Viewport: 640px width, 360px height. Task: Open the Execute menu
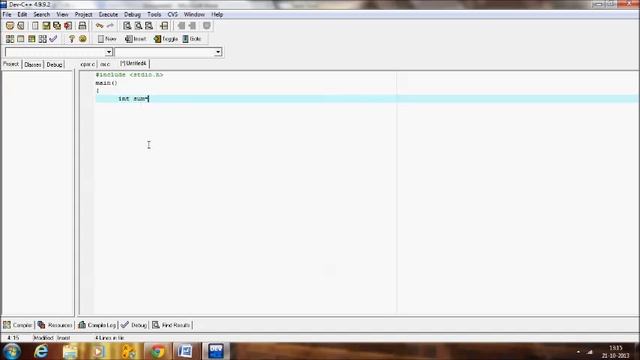(108, 14)
